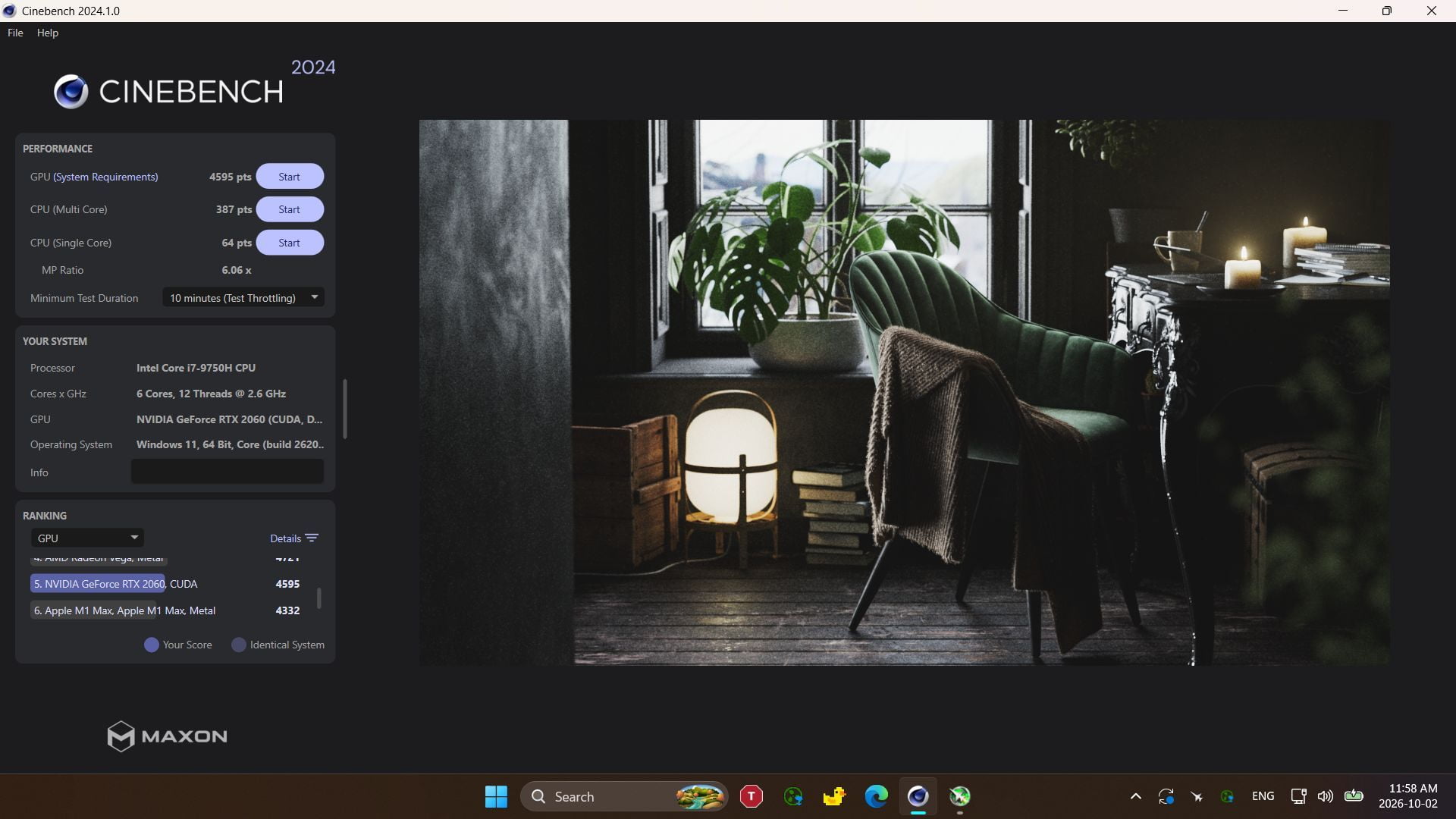Start the GPU benchmark test
This screenshot has width=1456, height=819.
click(x=289, y=177)
